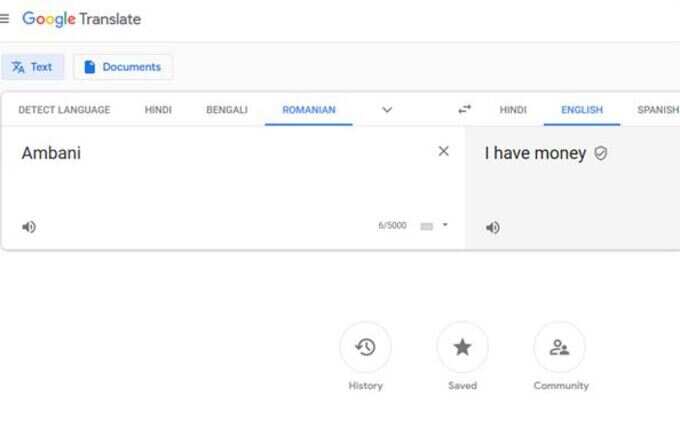Select the Text translation mode button
Viewport: 680px width, 428px height.
(33, 67)
